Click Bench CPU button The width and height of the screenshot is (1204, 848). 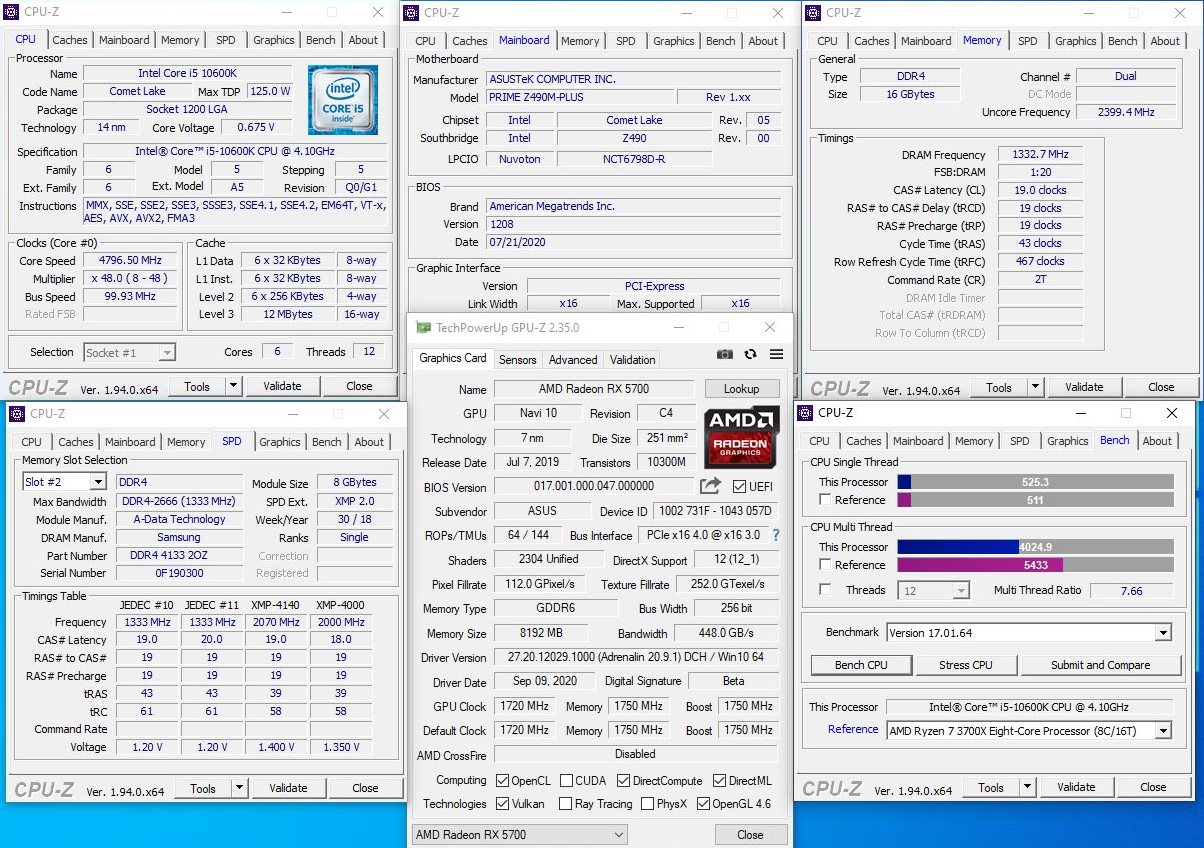tap(861, 665)
